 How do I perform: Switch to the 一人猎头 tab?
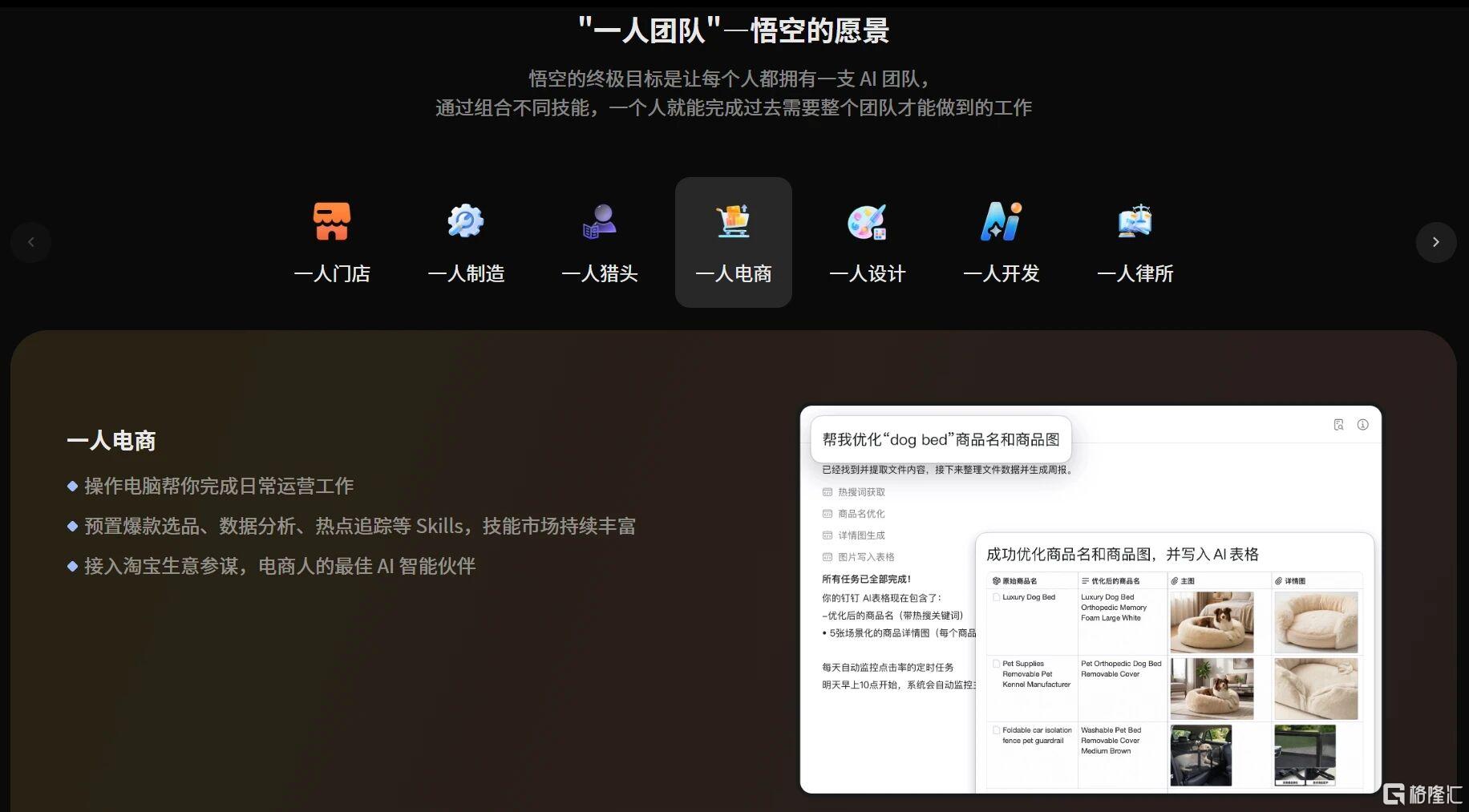[599, 242]
